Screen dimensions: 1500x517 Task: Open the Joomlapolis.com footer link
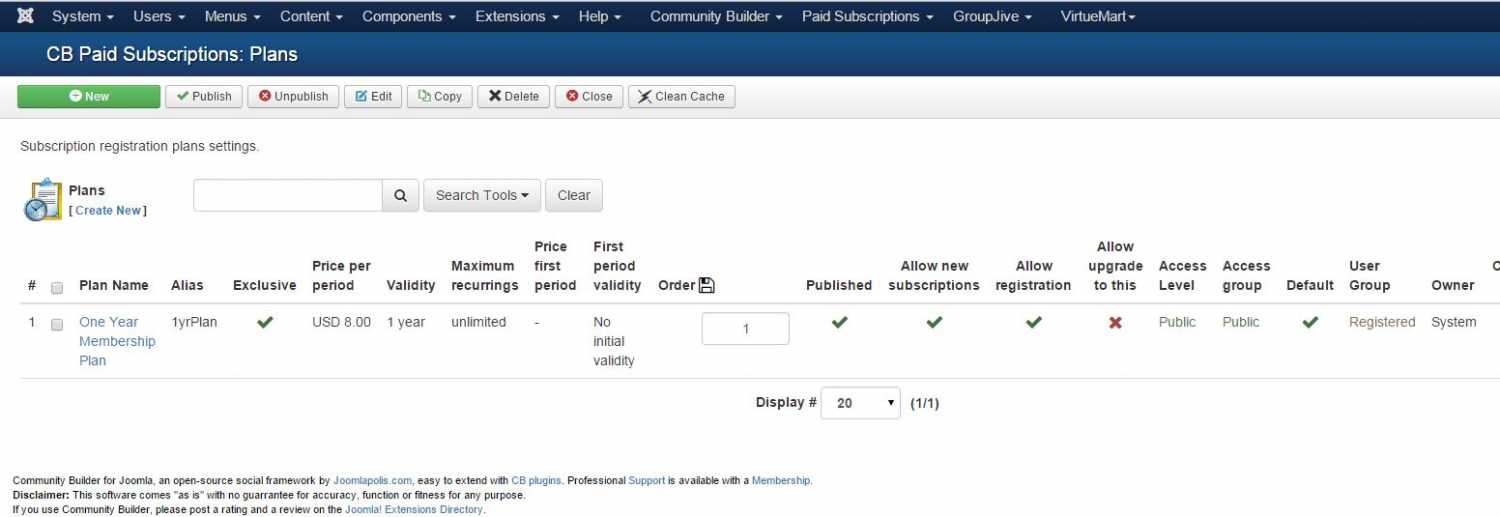pos(372,481)
